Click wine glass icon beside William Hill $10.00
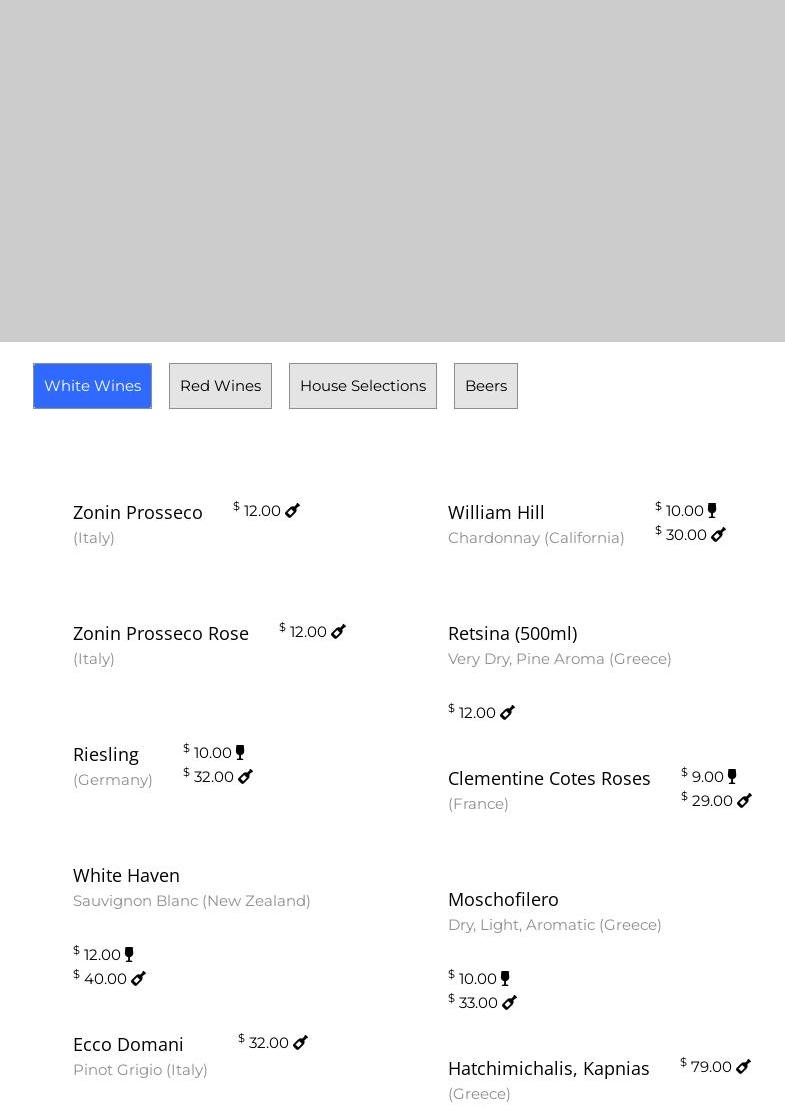 tap(712, 511)
